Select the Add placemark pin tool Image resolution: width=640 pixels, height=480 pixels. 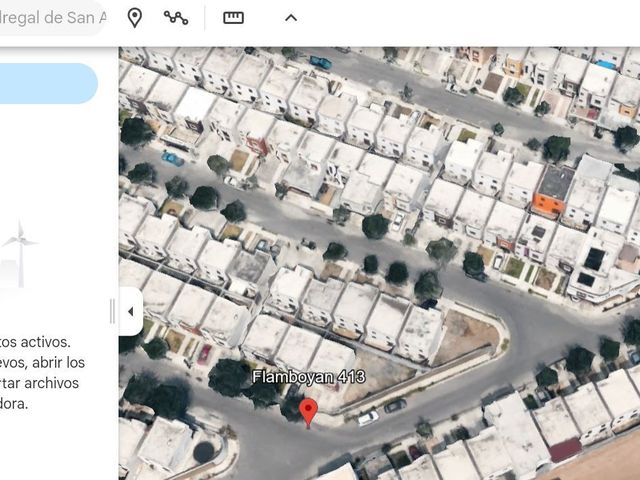coord(135,18)
